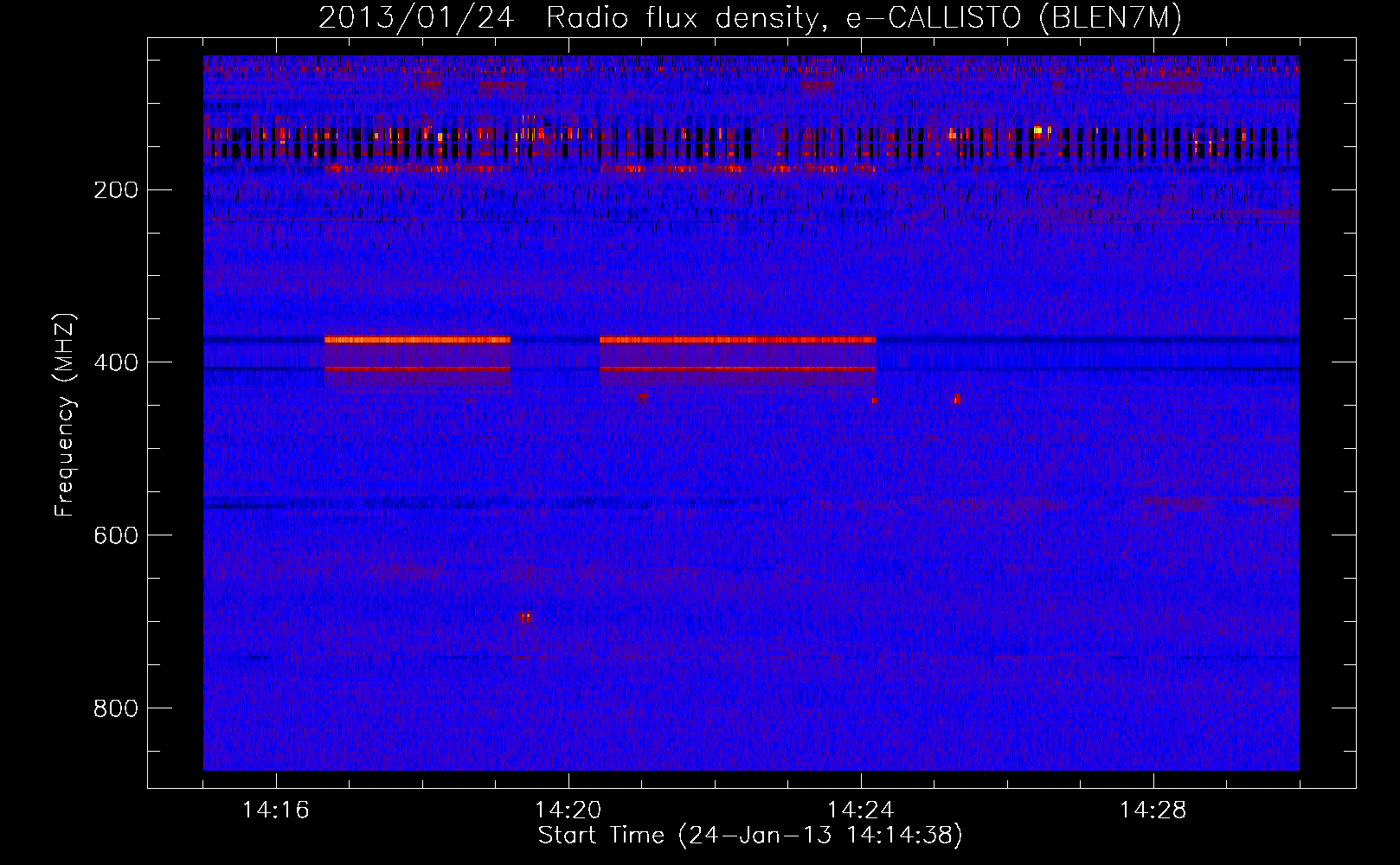Click the 14:16 time tick label

point(276,811)
